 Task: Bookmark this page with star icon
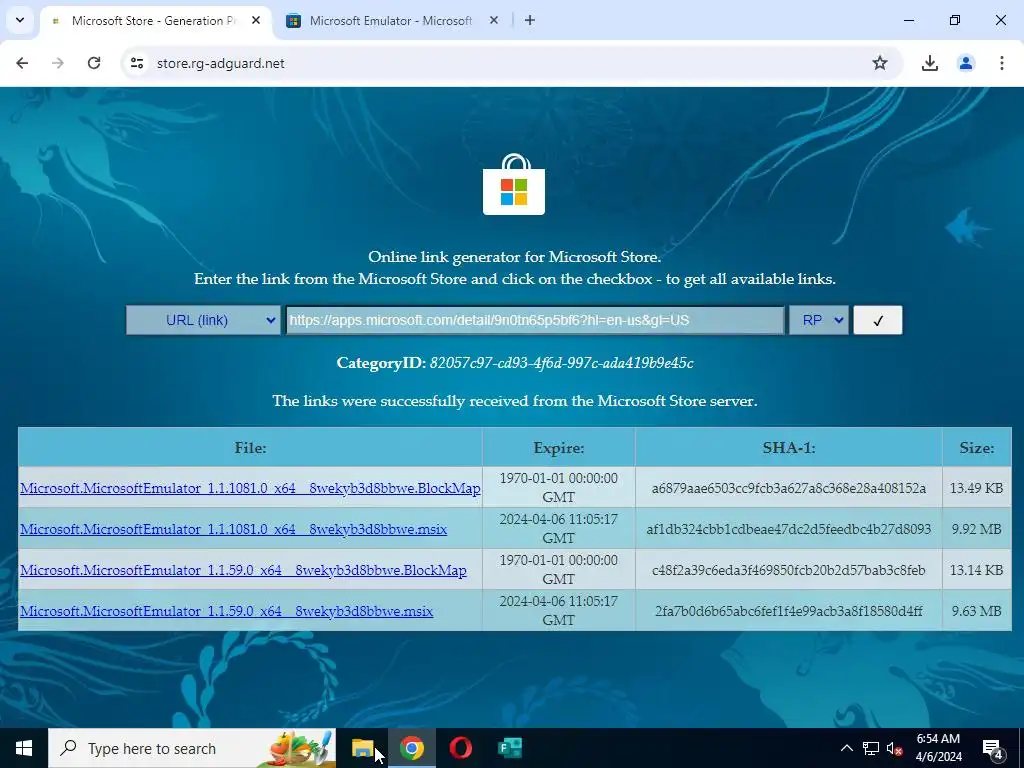(x=880, y=63)
